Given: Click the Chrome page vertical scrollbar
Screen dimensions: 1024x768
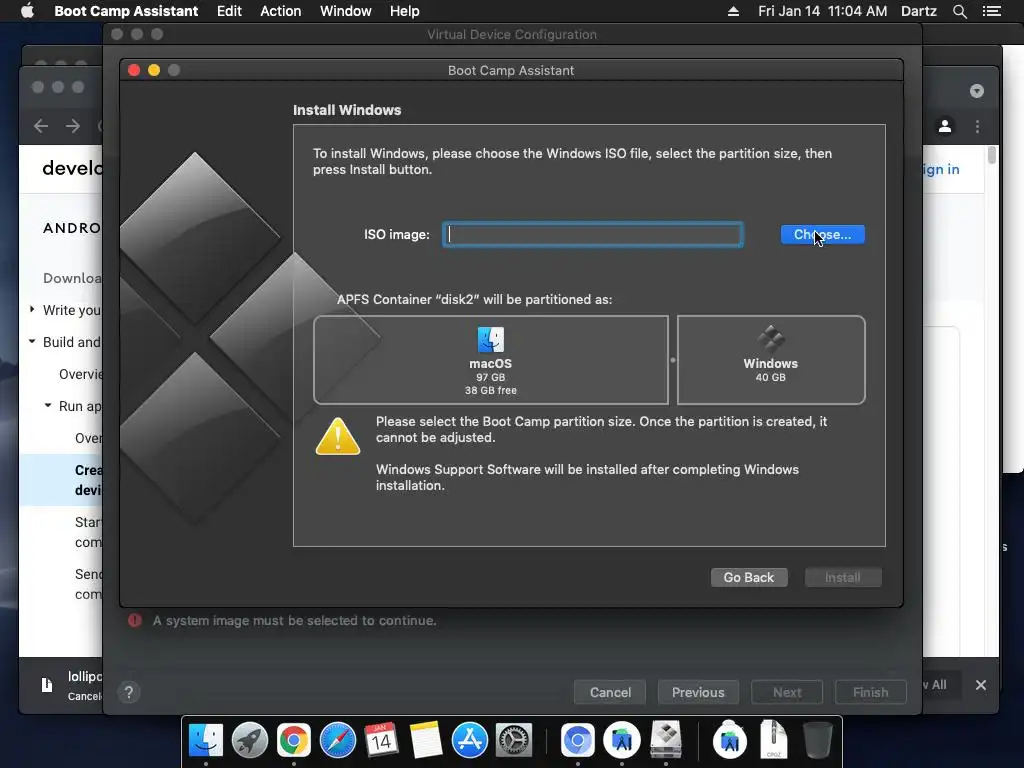Looking at the screenshot, I should (x=991, y=155).
